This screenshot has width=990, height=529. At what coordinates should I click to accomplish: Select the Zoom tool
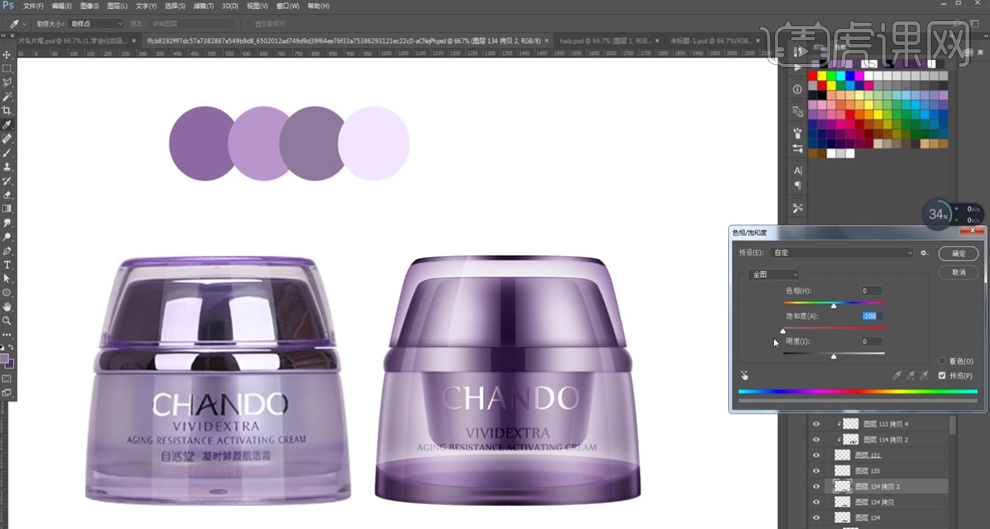[7, 321]
